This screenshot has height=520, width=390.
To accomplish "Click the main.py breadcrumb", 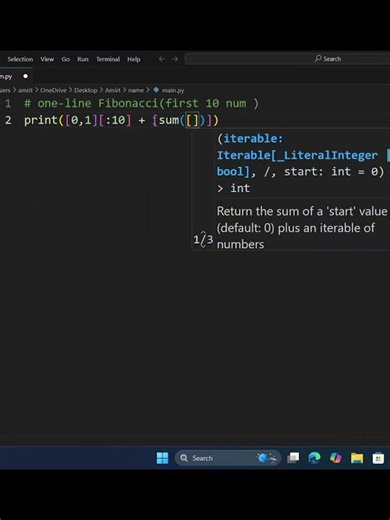I will click(x=173, y=90).
